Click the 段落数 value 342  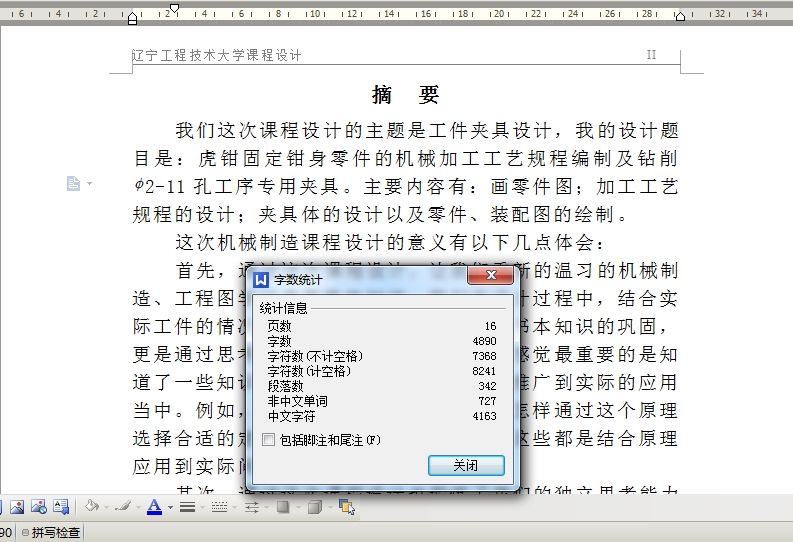488,386
